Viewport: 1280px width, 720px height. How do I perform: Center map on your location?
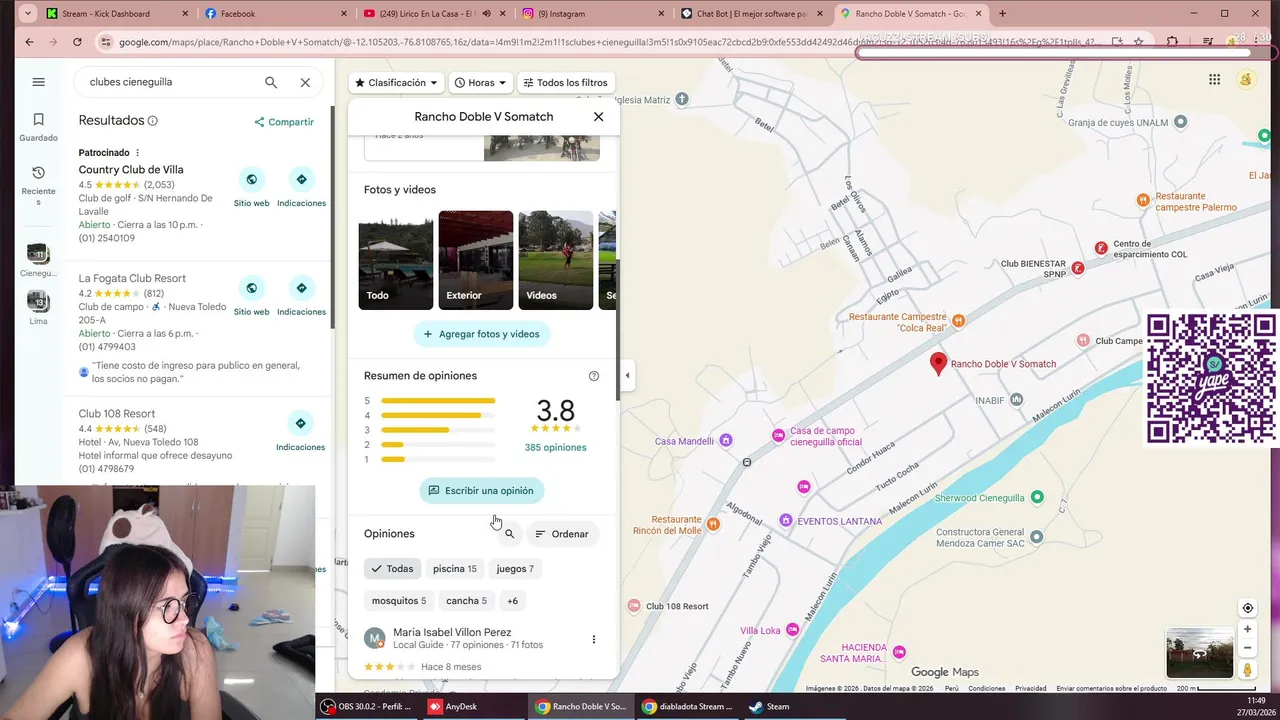[1247, 608]
